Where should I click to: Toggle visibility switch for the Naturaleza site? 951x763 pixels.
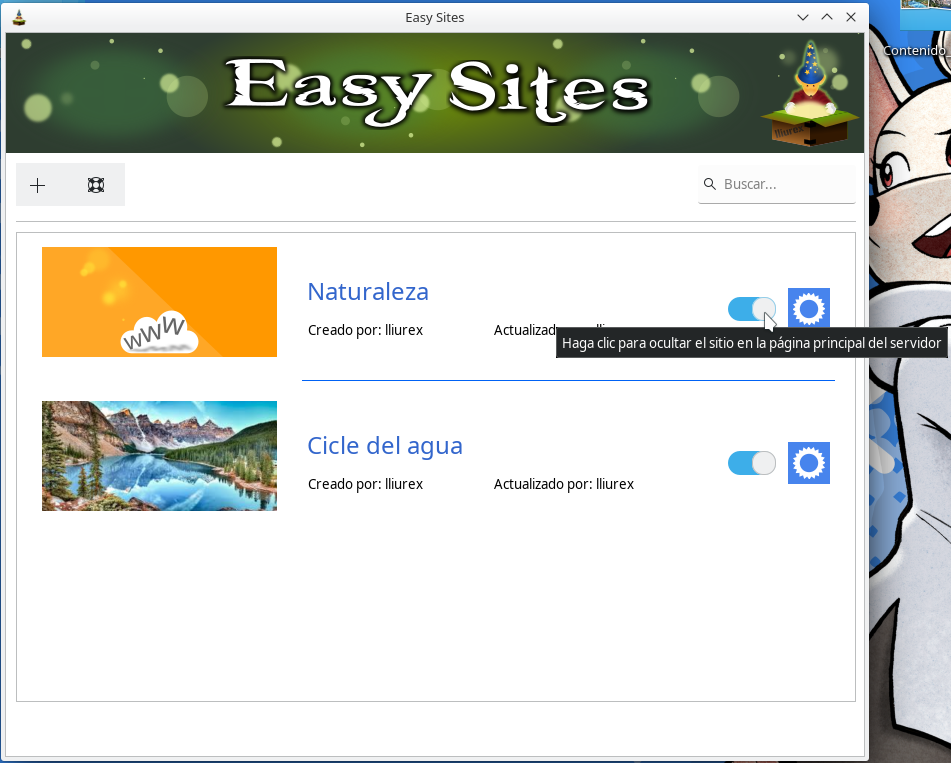[751, 309]
